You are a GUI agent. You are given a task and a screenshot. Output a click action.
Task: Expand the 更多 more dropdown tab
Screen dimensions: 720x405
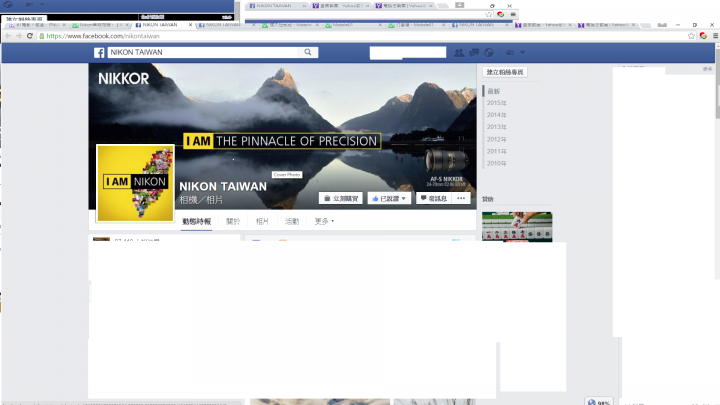(x=324, y=221)
